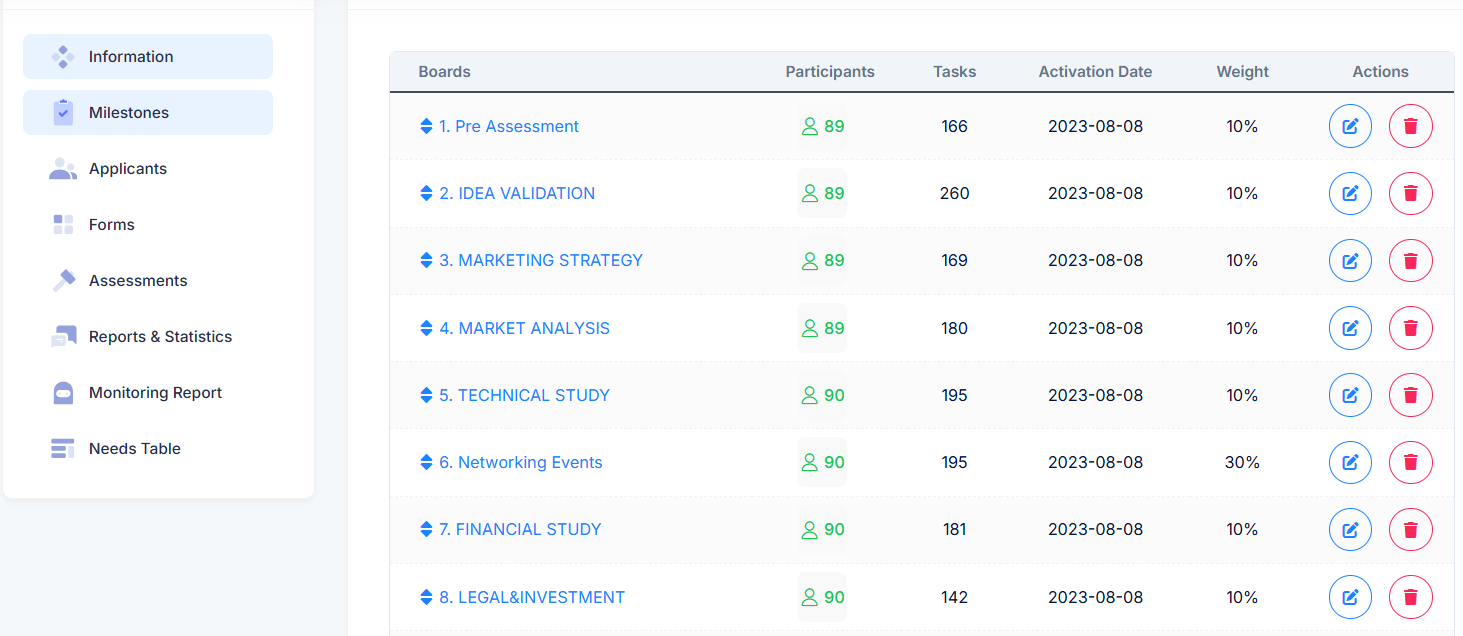Click the edit icon for Pre Assessment
Viewport: 1463px width, 636px height.
pyautogui.click(x=1350, y=126)
